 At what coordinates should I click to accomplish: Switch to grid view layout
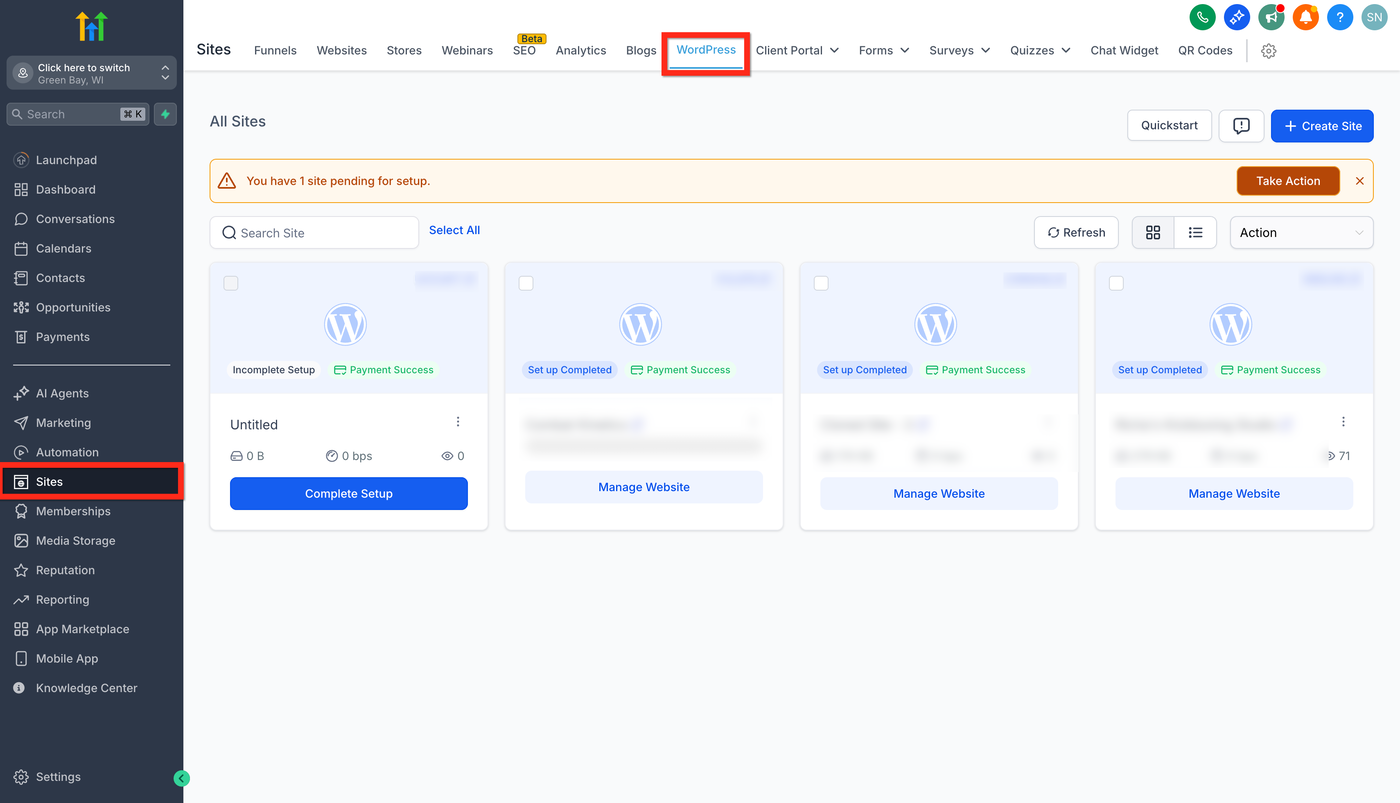tap(1153, 232)
